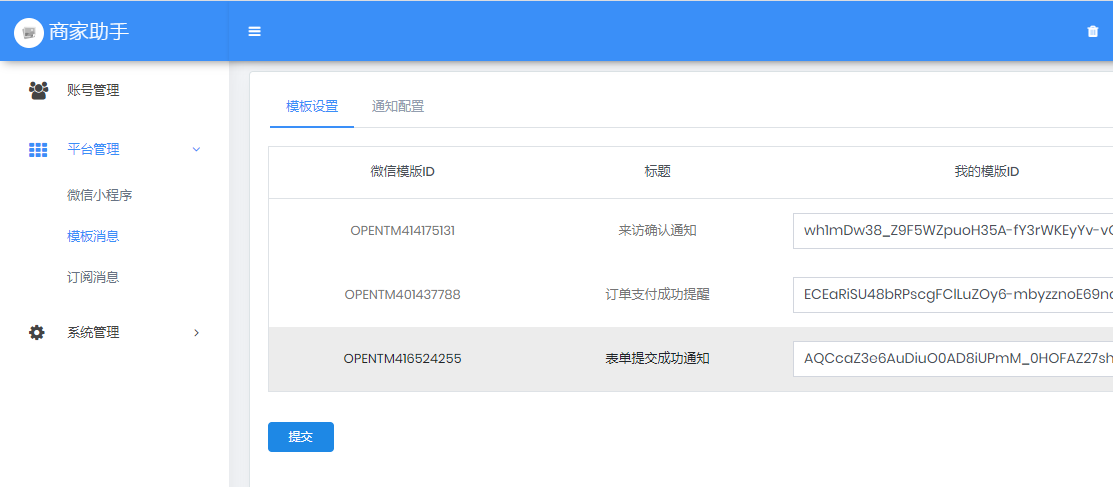Edit the template ID field for 表单提交成功通知
Viewport: 1113px width, 487px height.
pyautogui.click(x=952, y=358)
